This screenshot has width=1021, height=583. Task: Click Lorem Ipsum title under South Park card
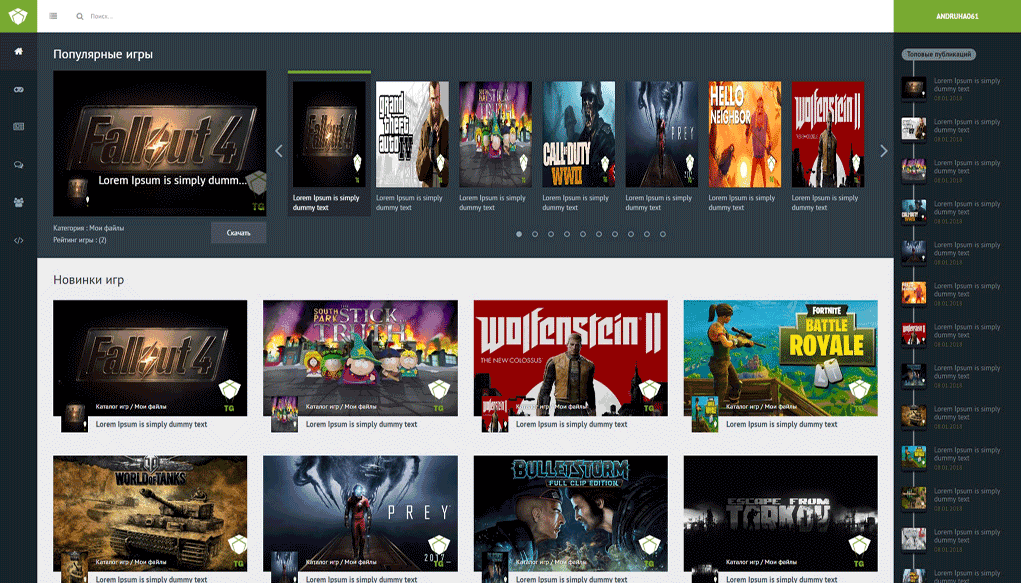pyautogui.click(x=361, y=424)
